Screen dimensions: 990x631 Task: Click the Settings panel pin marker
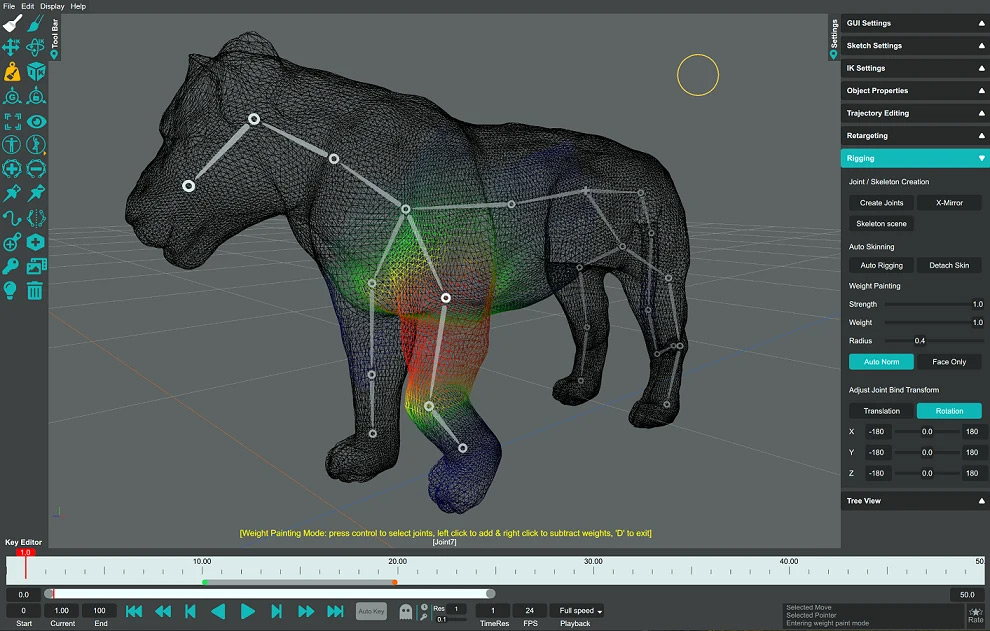pyautogui.click(x=833, y=55)
